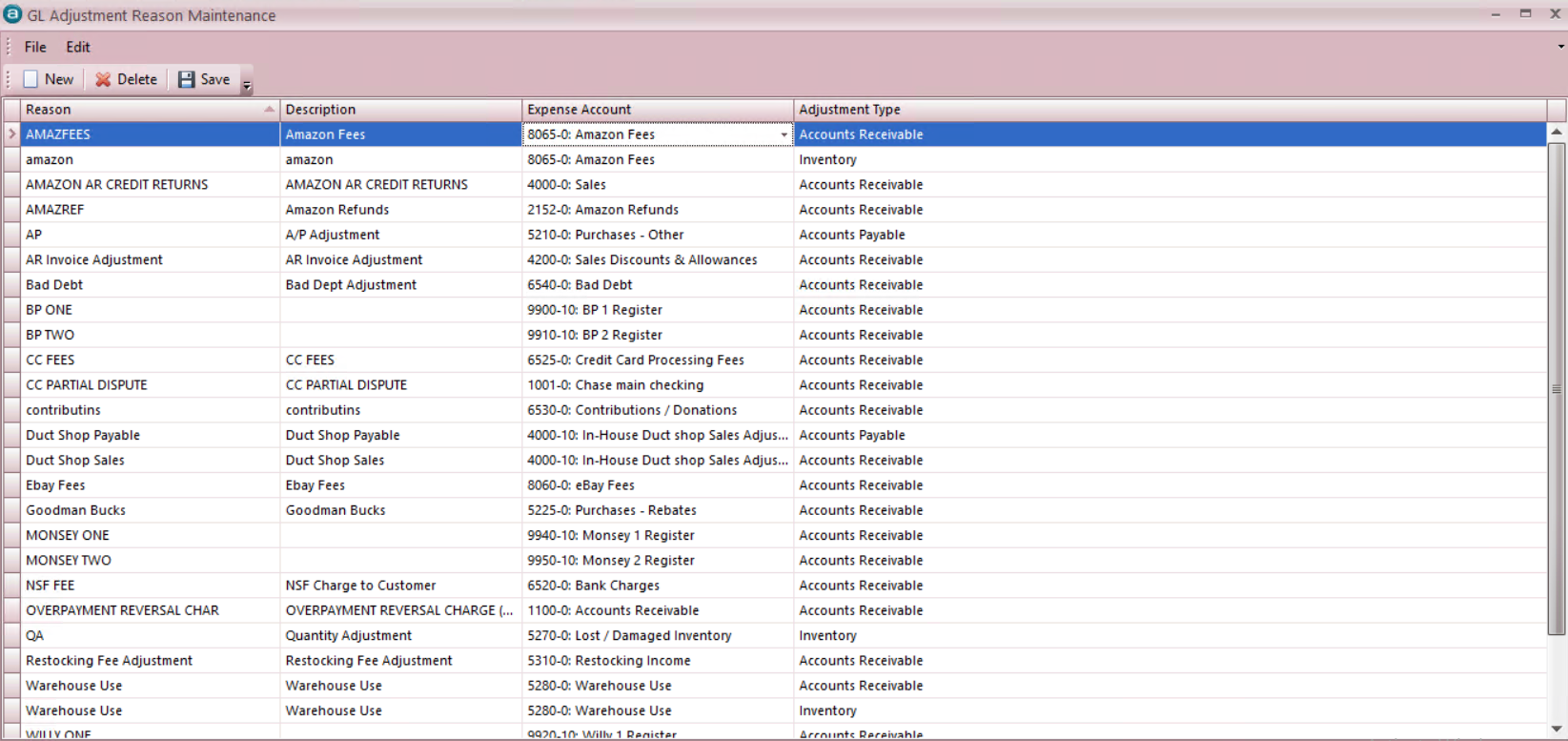This screenshot has height=741, width=1568.
Task: Click the Expense Account column header
Action: (x=579, y=110)
